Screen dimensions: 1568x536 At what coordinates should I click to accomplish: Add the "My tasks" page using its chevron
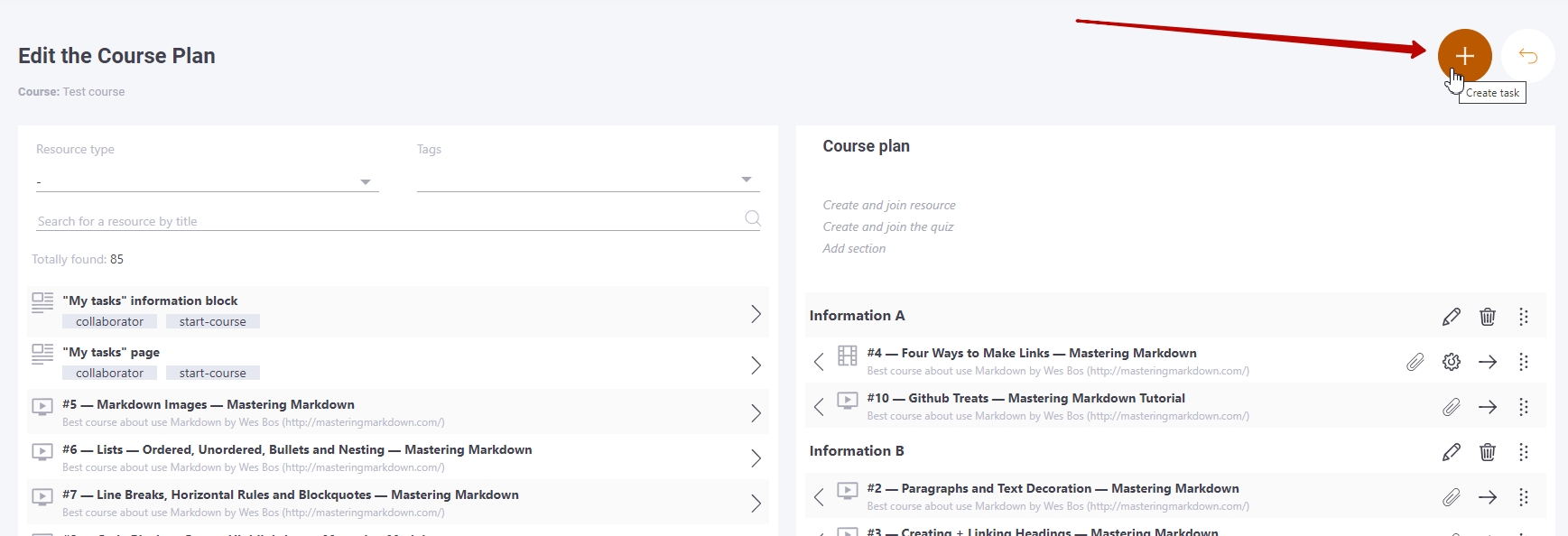pos(756,365)
